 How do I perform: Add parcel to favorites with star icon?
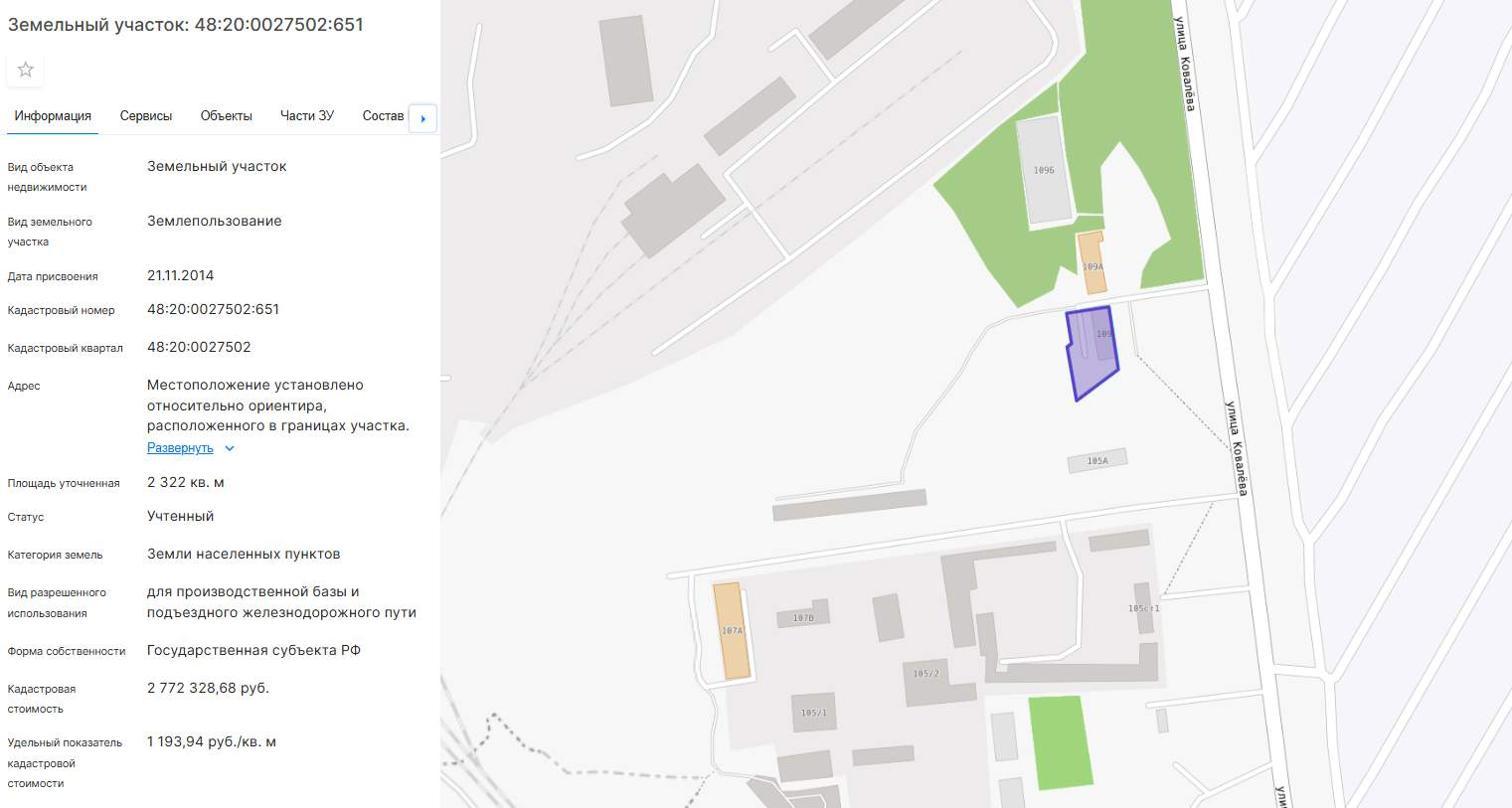[26, 70]
